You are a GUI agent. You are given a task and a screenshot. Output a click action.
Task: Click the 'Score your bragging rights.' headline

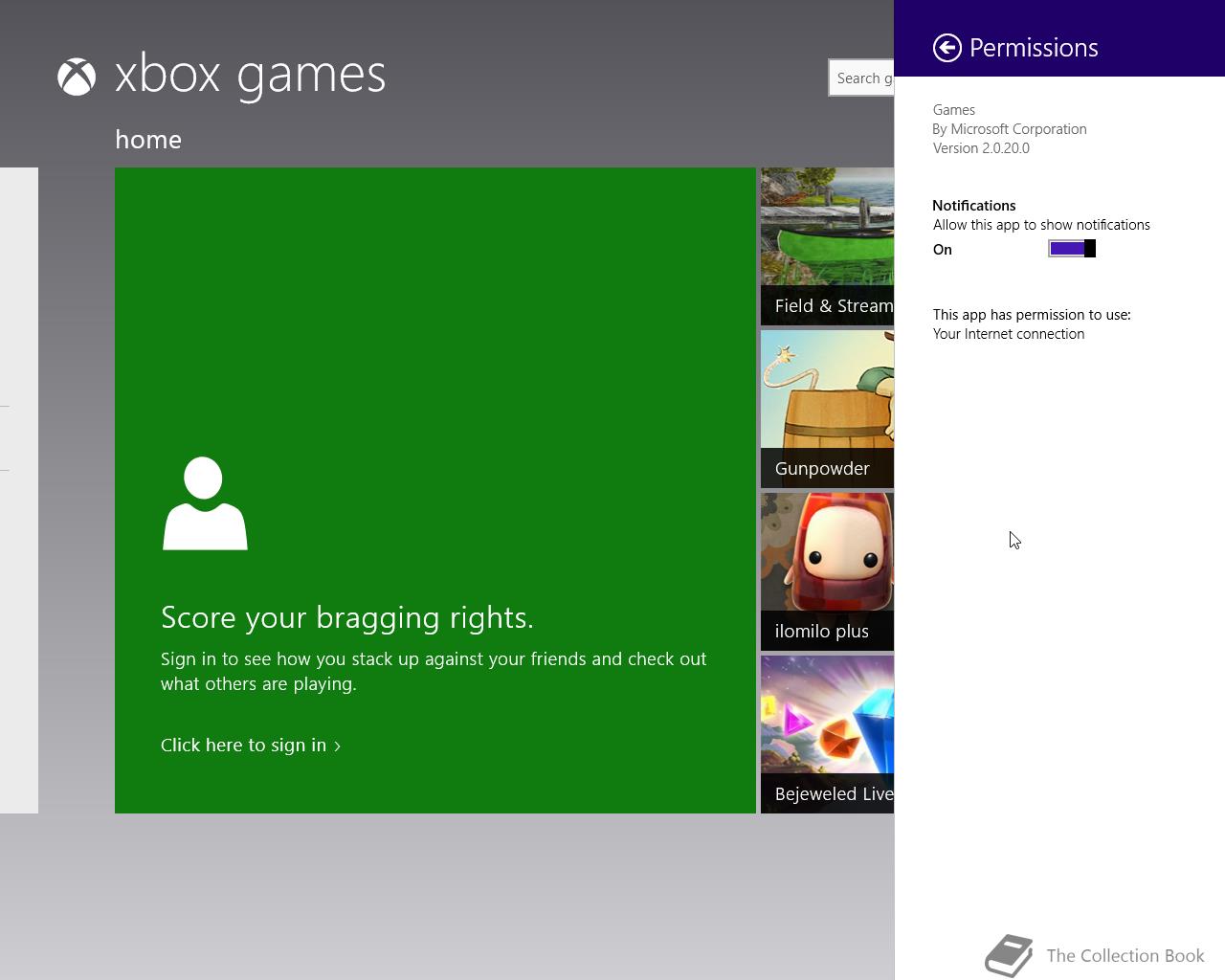click(347, 617)
